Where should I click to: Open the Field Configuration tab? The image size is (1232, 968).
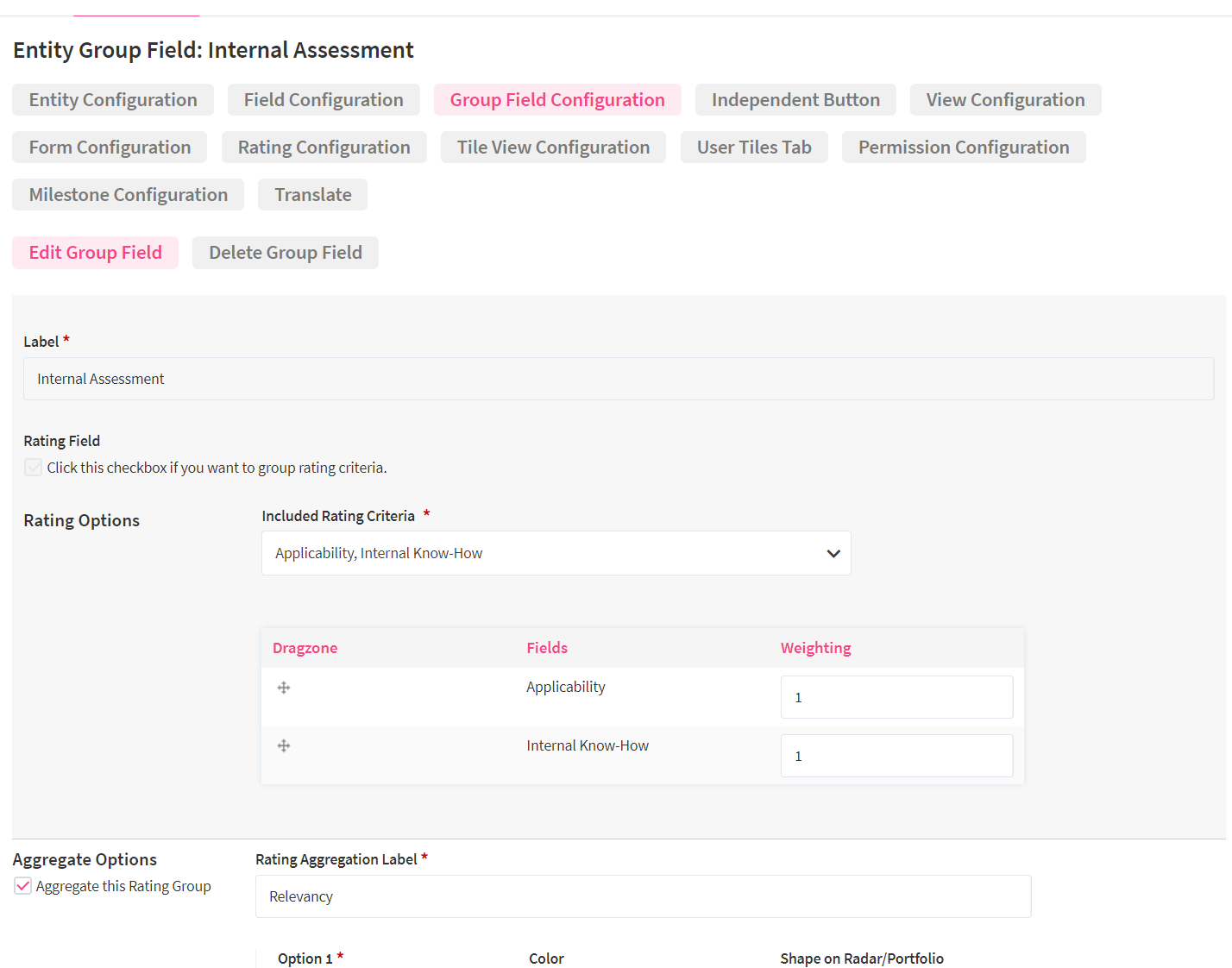click(324, 100)
